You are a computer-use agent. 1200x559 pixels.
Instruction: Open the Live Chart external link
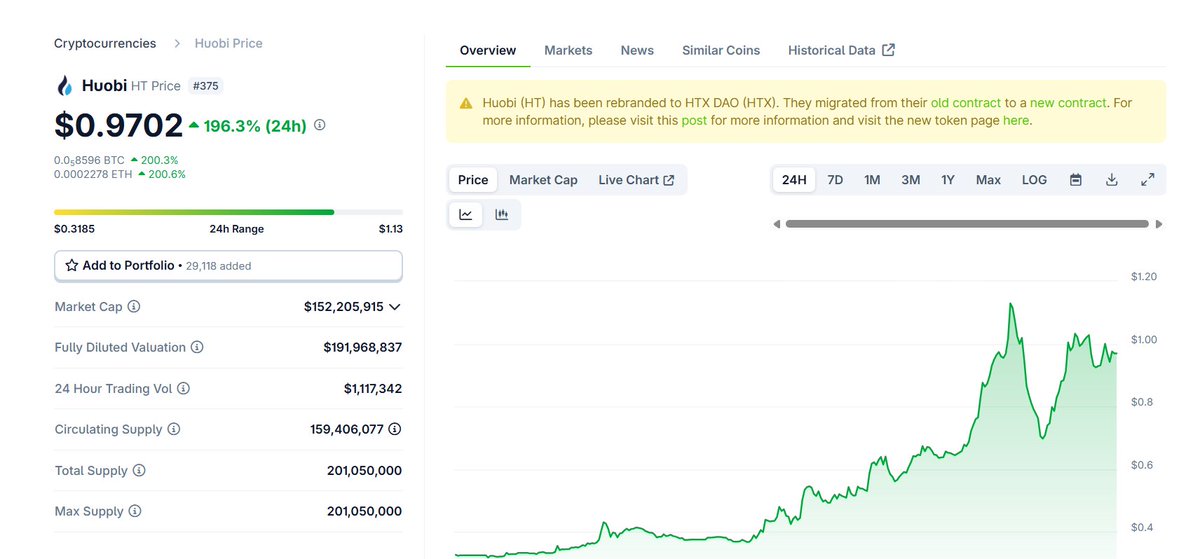[636, 180]
